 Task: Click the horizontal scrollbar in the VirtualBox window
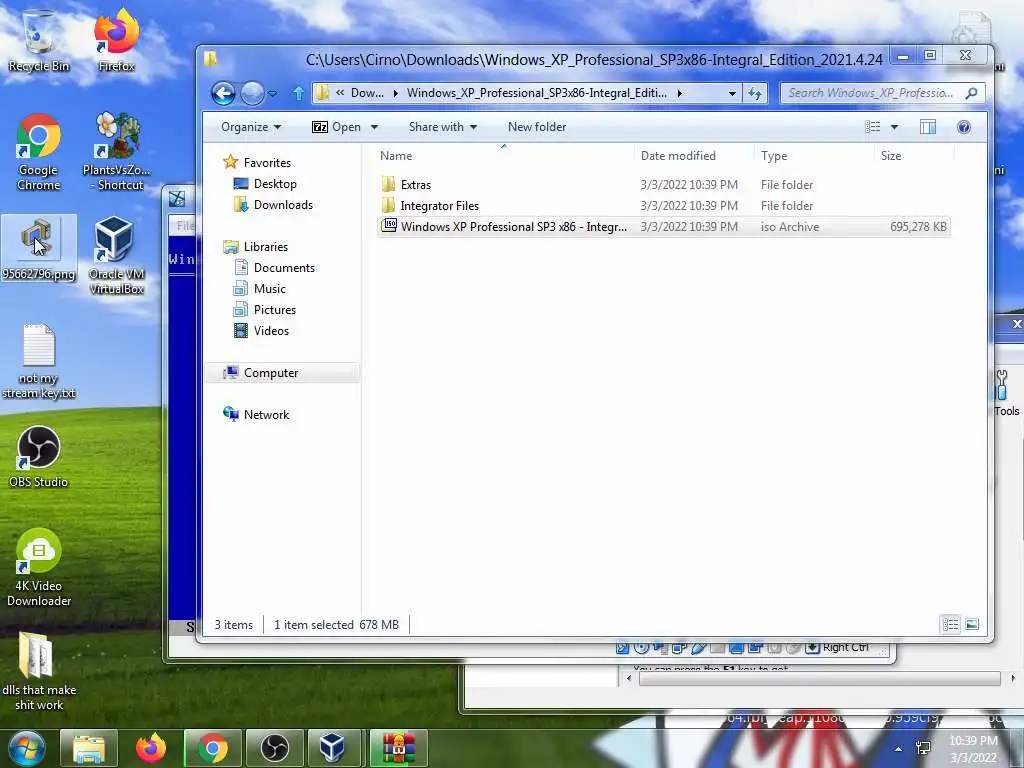[820, 679]
